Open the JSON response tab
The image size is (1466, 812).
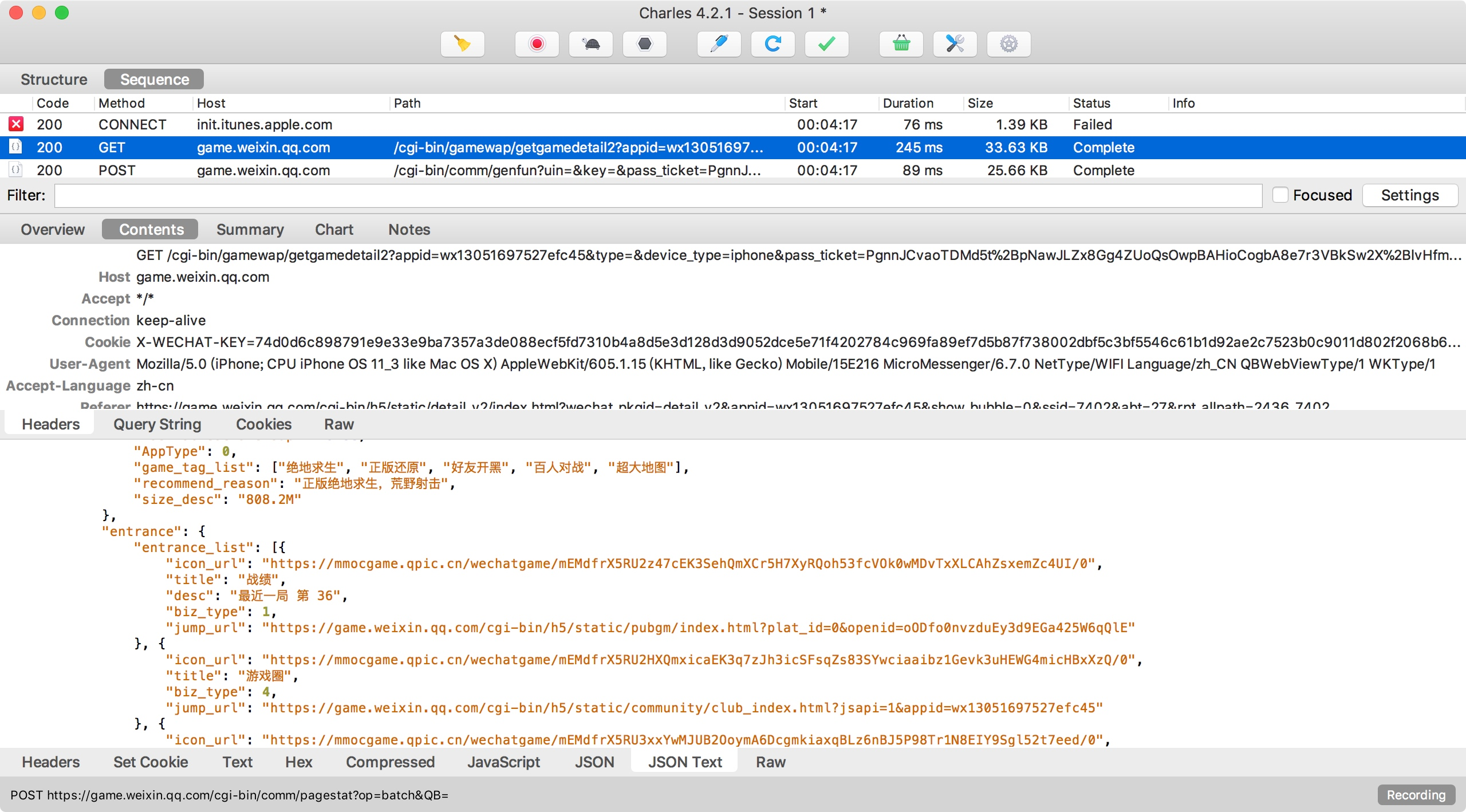point(594,762)
